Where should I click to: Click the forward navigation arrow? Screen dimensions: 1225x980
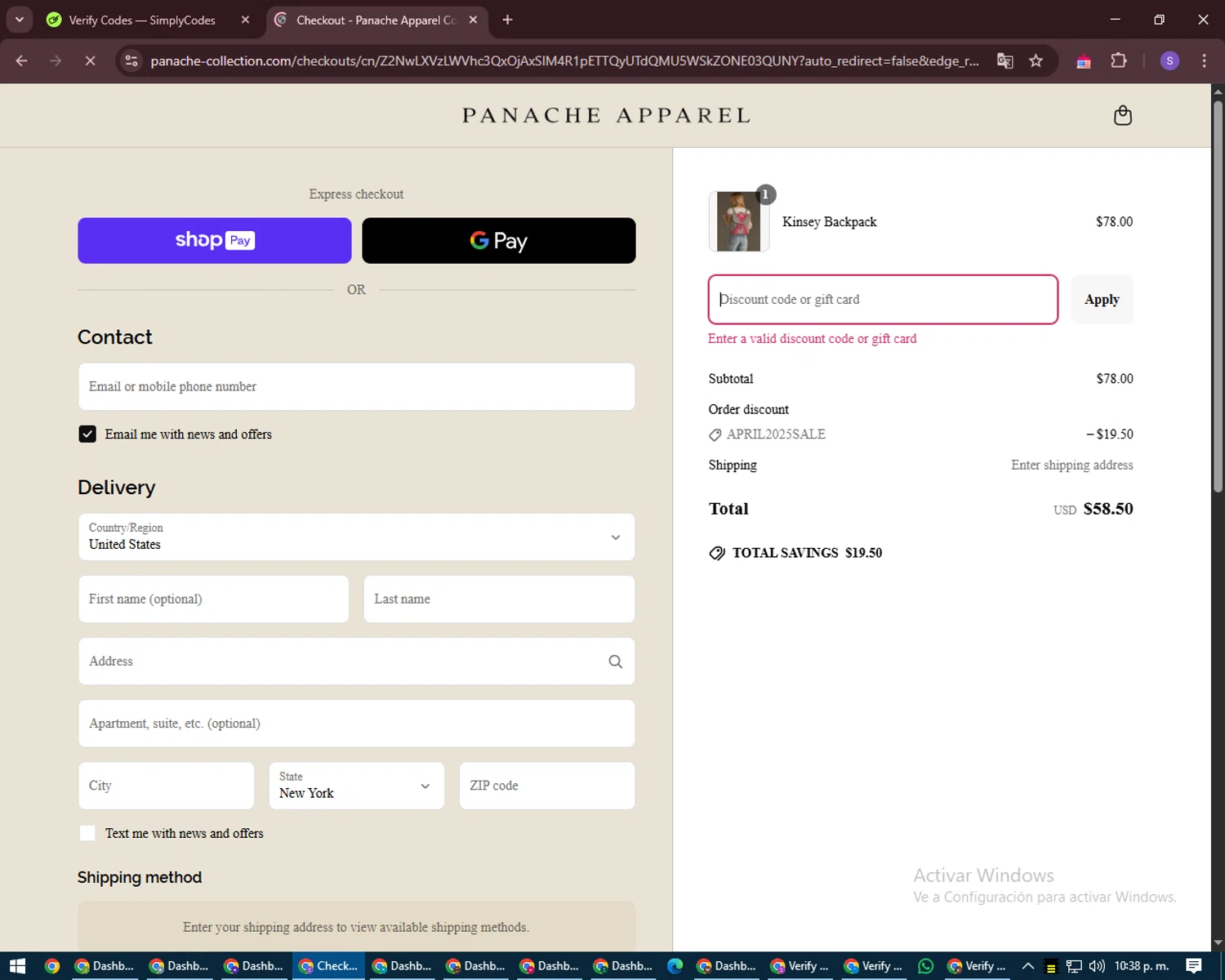(x=56, y=60)
